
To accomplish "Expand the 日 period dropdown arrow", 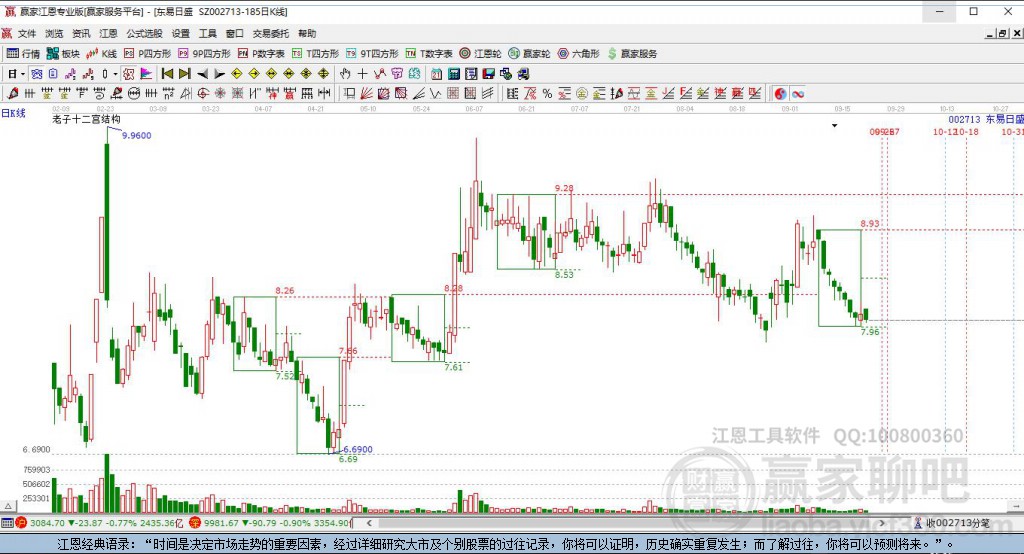I will point(22,74).
